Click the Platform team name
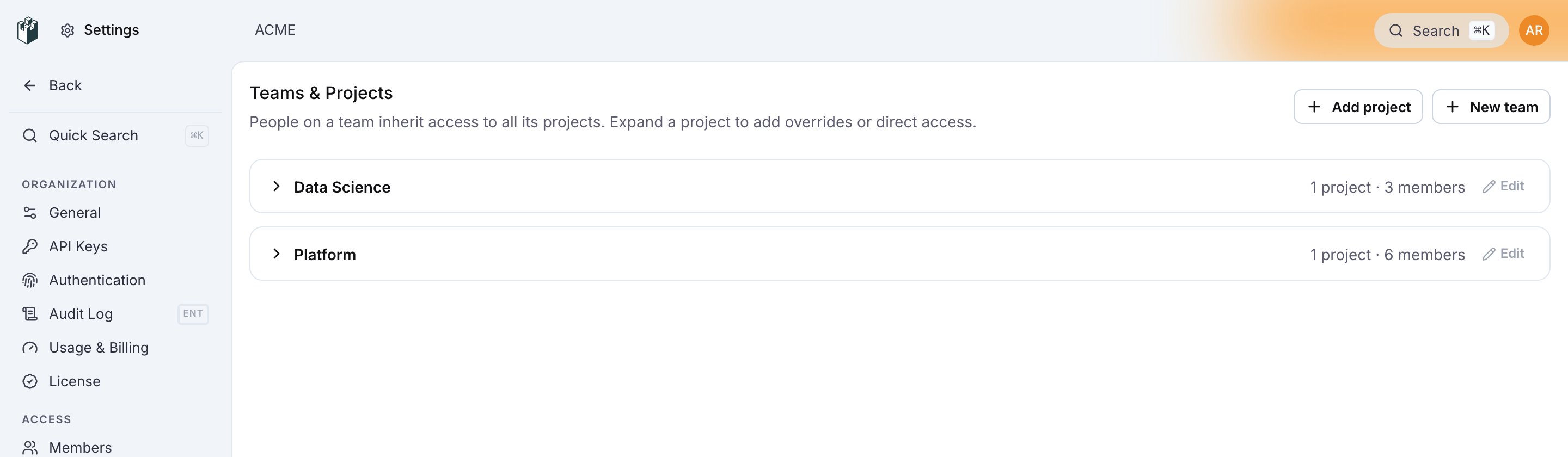This screenshot has width=1568, height=457. (x=325, y=255)
